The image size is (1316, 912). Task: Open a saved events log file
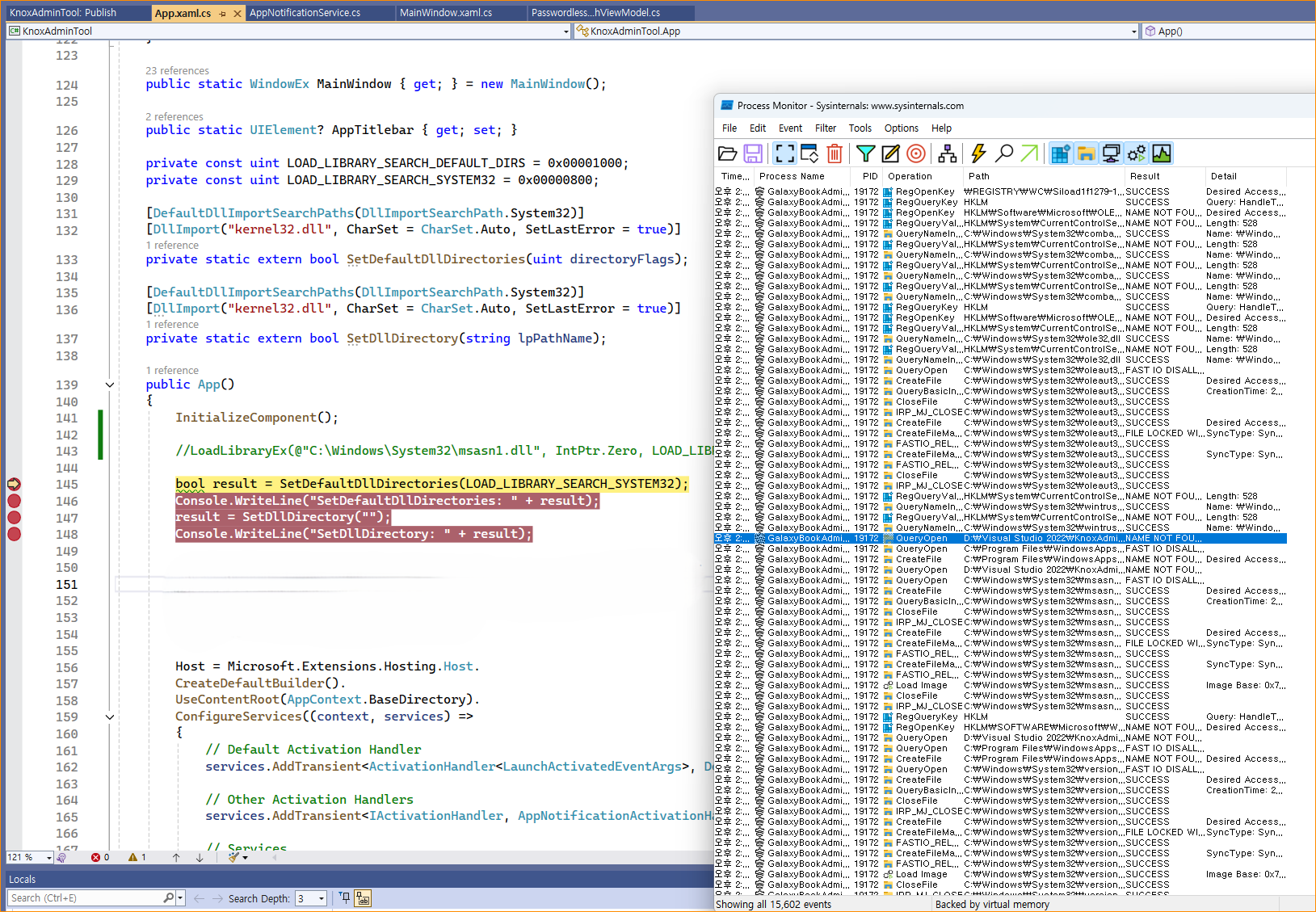[x=728, y=153]
